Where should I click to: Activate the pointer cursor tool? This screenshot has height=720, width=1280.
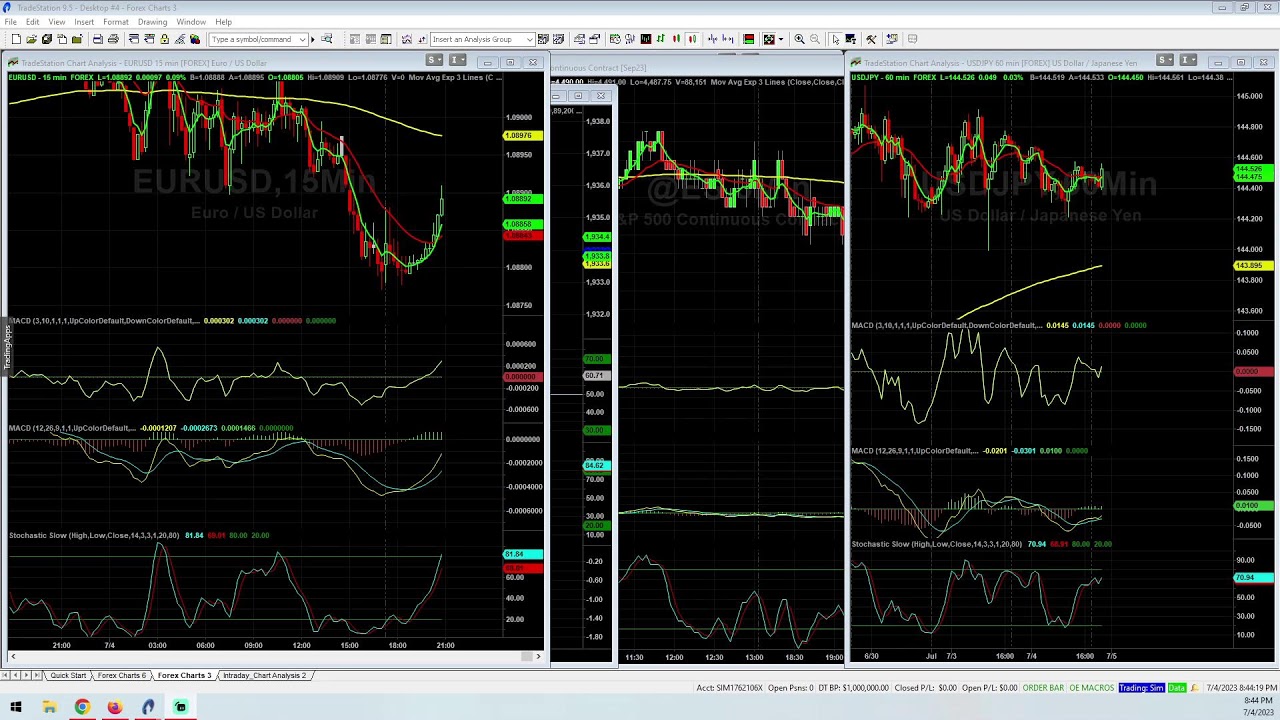click(x=835, y=39)
